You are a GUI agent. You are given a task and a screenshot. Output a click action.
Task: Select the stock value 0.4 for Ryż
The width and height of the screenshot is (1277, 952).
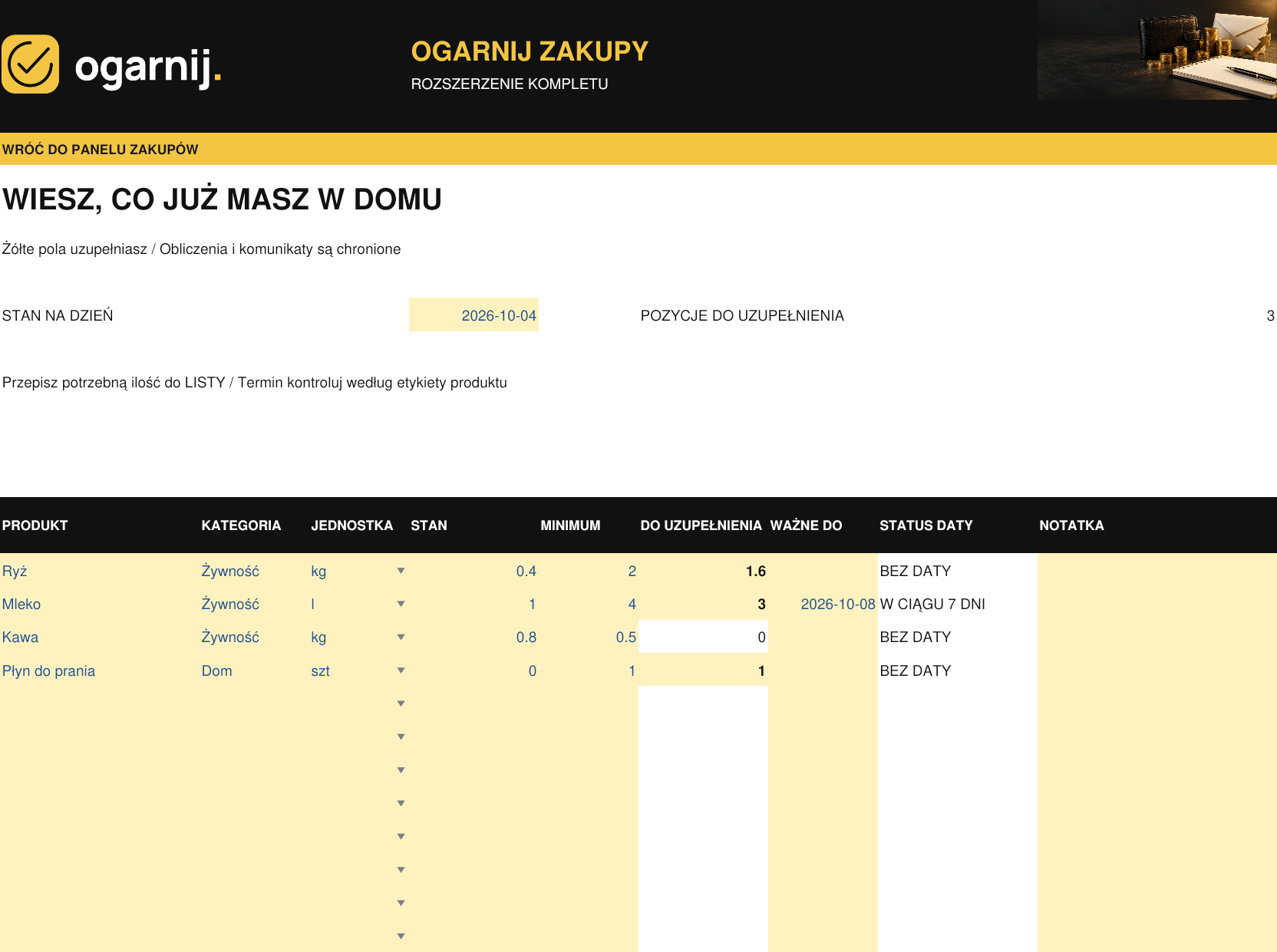[474, 571]
